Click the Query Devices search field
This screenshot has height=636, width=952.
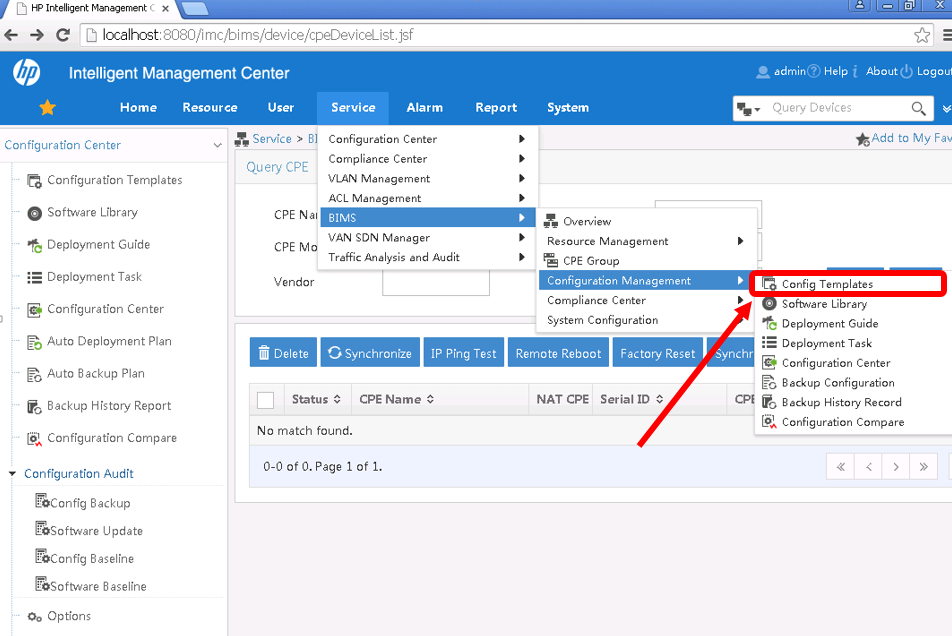pyautogui.click(x=838, y=108)
